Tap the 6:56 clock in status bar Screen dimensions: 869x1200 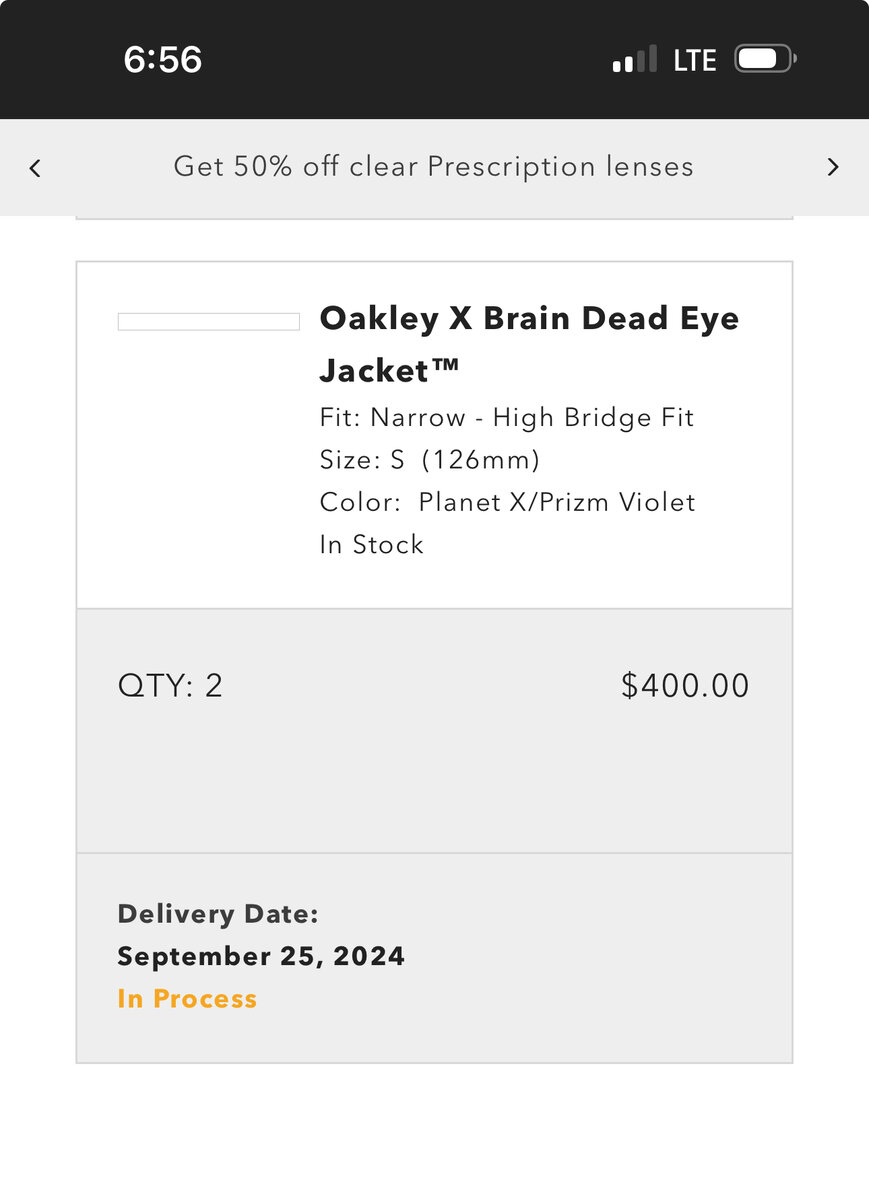163,60
